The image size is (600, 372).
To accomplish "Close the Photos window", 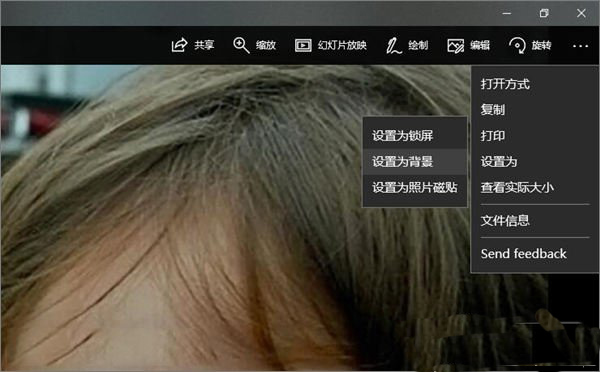I will 581,13.
